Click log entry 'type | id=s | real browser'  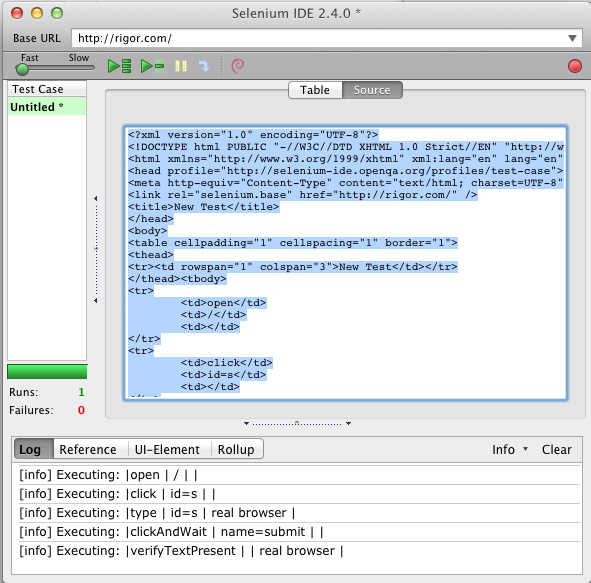(299, 513)
